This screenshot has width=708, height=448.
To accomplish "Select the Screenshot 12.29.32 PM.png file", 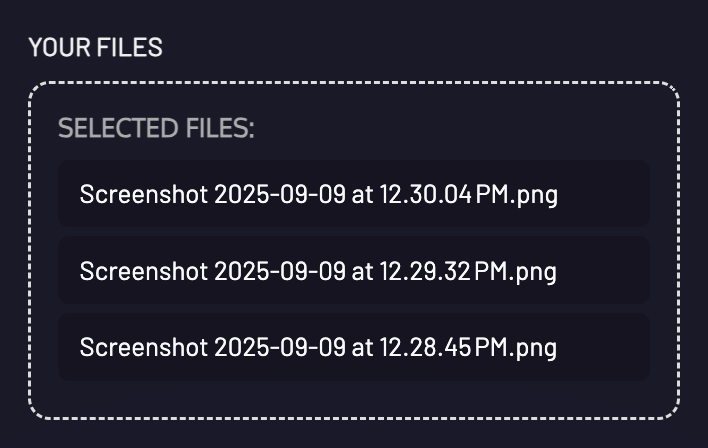I will pos(318,271).
